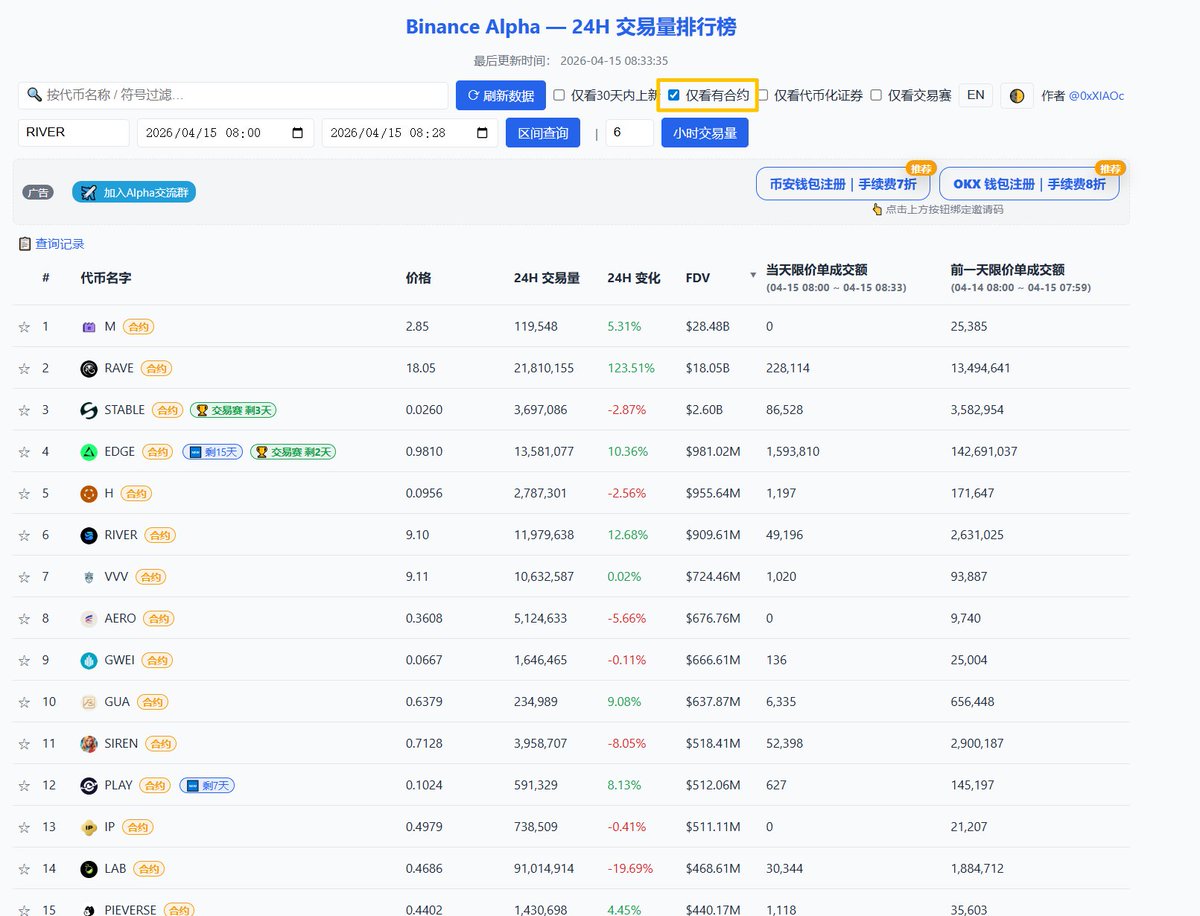The width and height of the screenshot is (1200, 916).
Task: Star the PLAY token row
Action: click(24, 786)
